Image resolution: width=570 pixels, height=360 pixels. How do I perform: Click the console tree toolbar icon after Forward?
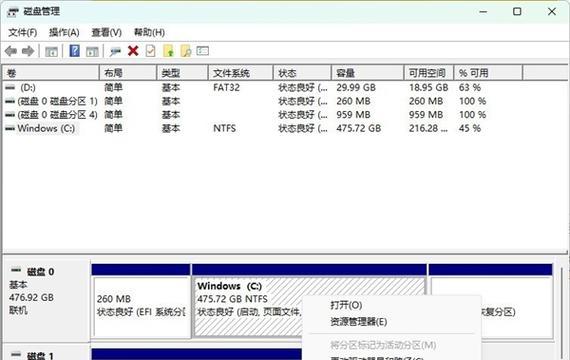pyautogui.click(x=51, y=52)
